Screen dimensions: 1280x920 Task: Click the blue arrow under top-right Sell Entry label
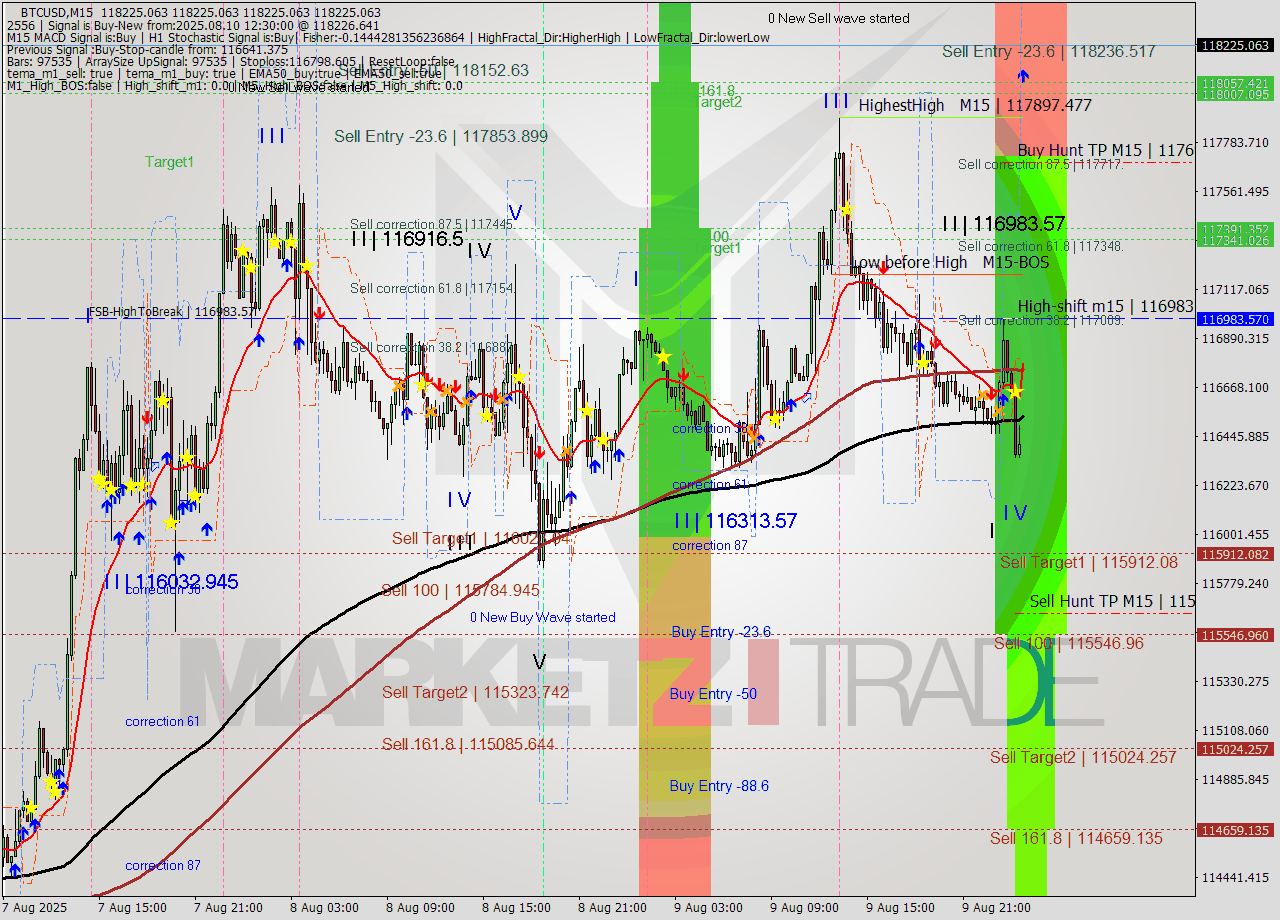coord(1022,75)
